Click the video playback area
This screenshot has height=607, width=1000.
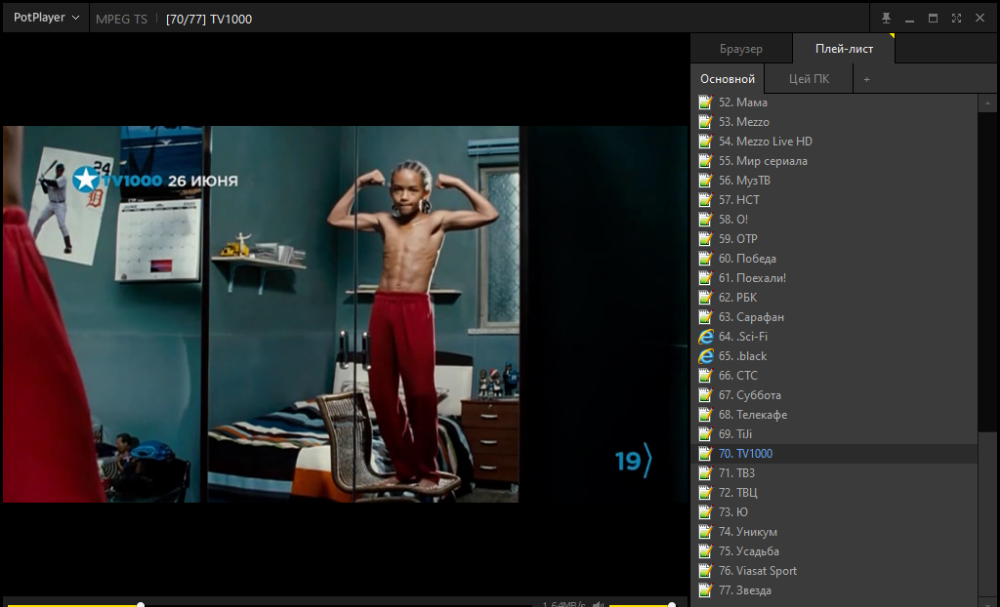[x=345, y=314]
